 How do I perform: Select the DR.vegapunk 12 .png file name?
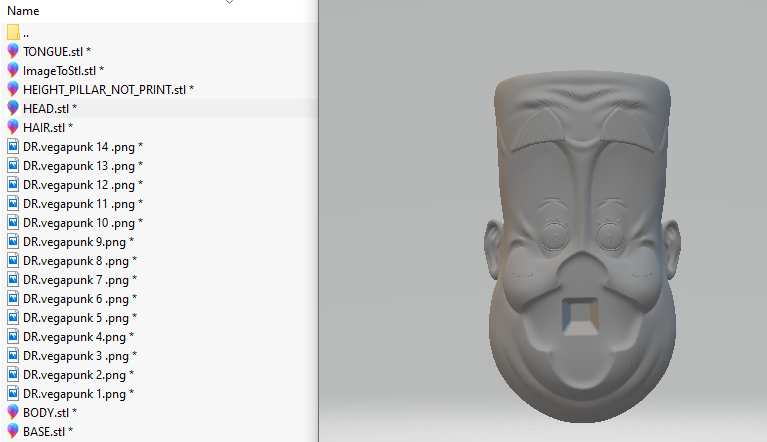coord(83,185)
